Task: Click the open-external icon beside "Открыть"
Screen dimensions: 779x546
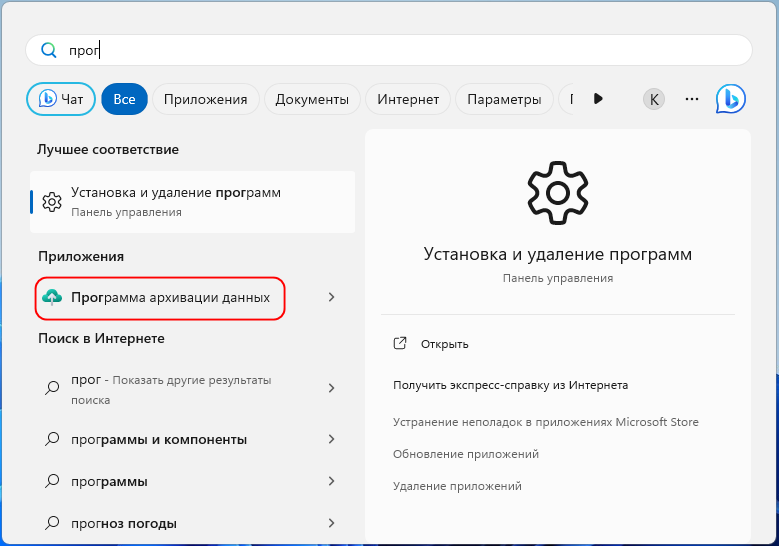Action: click(400, 343)
